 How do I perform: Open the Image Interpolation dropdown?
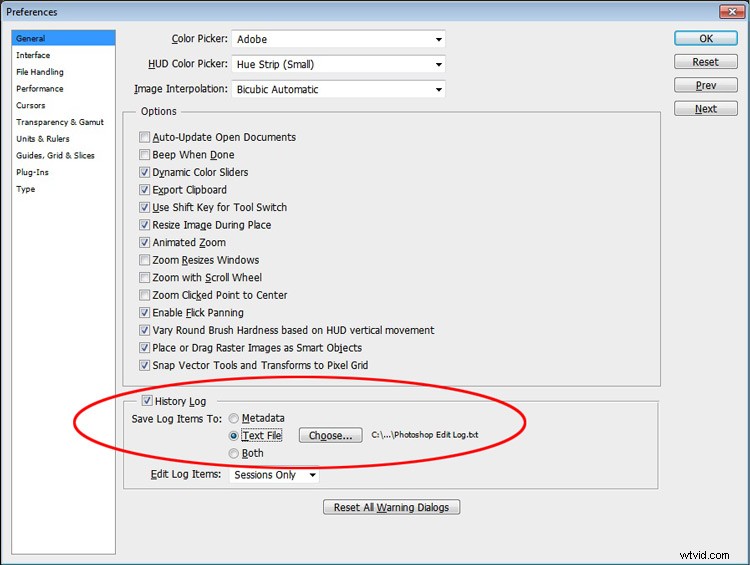[338, 89]
